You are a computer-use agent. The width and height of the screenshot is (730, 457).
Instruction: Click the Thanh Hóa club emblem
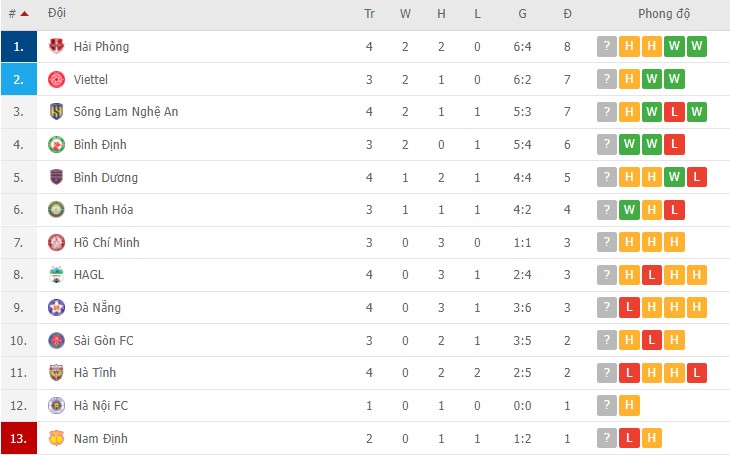click(56, 210)
